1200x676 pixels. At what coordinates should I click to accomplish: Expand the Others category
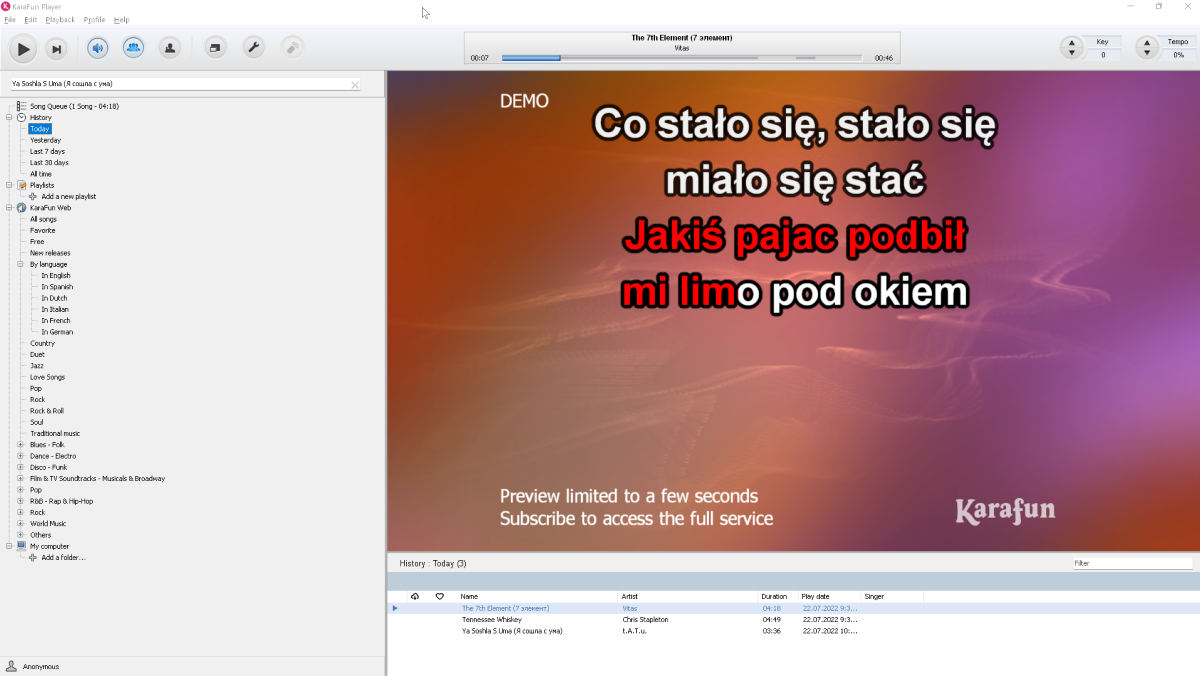20,535
